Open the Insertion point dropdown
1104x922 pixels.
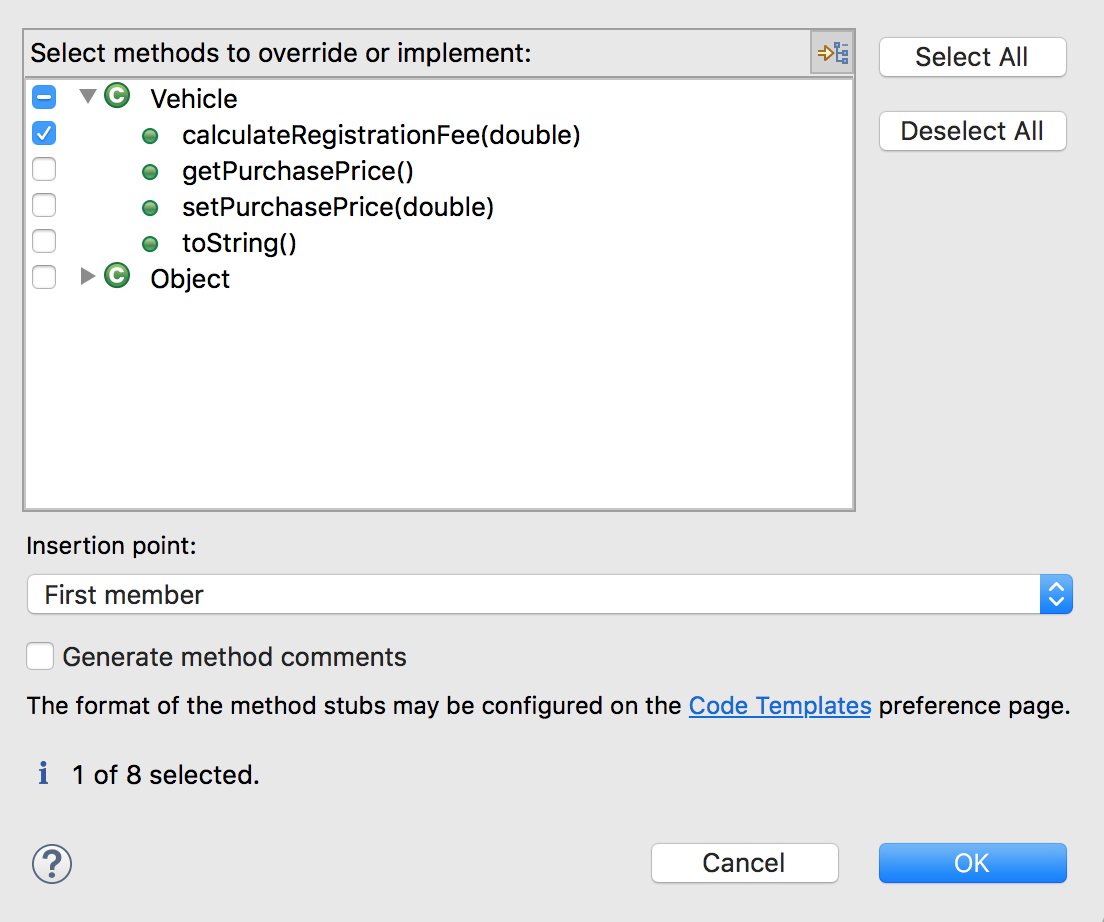pos(1056,594)
